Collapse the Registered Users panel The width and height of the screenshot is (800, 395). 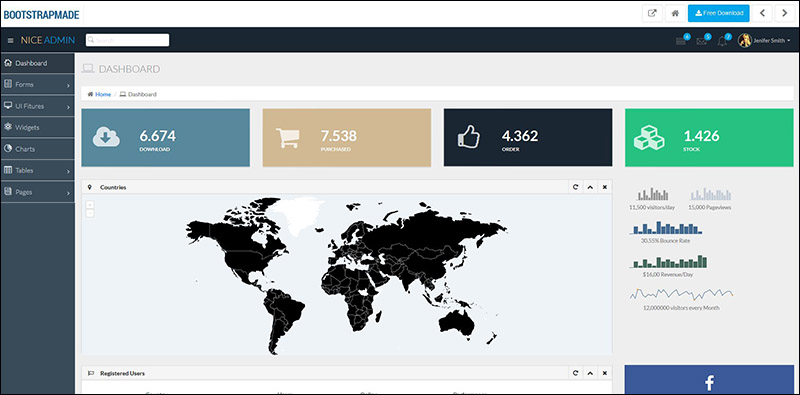pyautogui.click(x=590, y=373)
